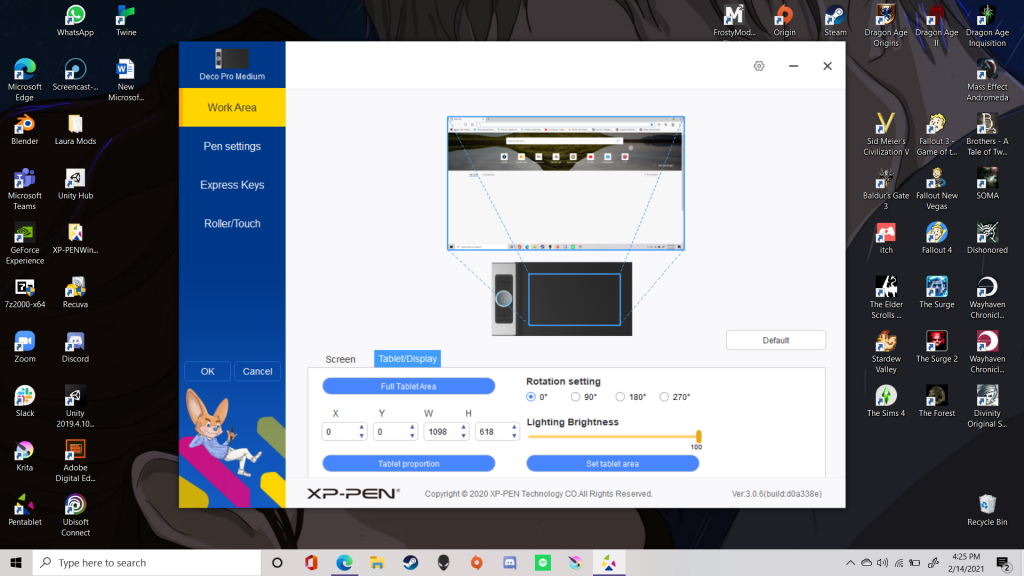Select the Twine desktop icon

click(126, 20)
